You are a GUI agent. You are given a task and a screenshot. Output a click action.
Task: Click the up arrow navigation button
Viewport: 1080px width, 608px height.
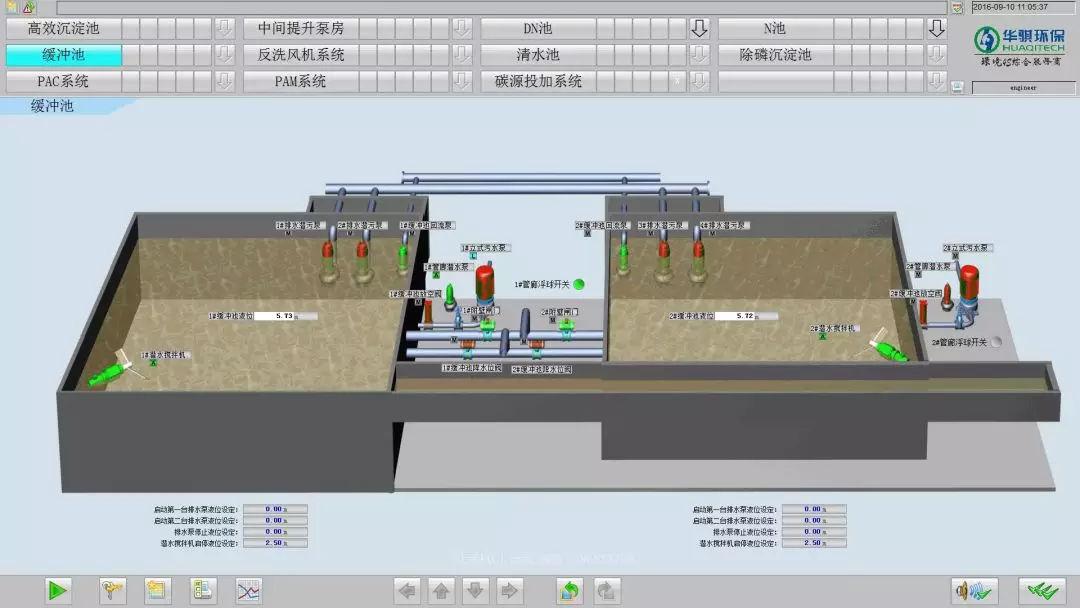tap(442, 591)
